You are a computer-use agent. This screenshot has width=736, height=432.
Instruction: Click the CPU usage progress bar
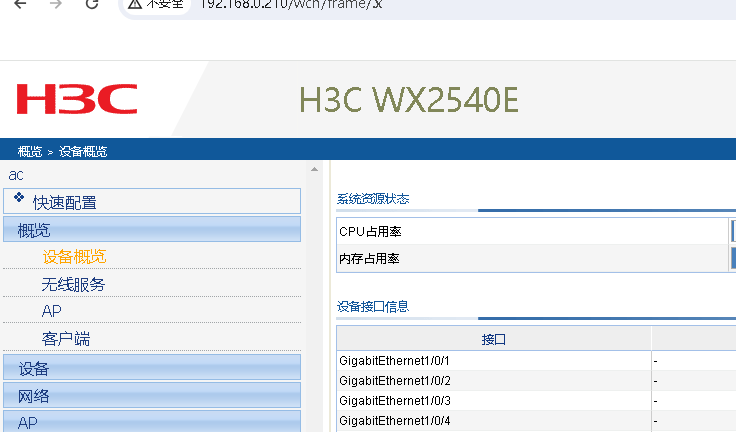pos(733,231)
